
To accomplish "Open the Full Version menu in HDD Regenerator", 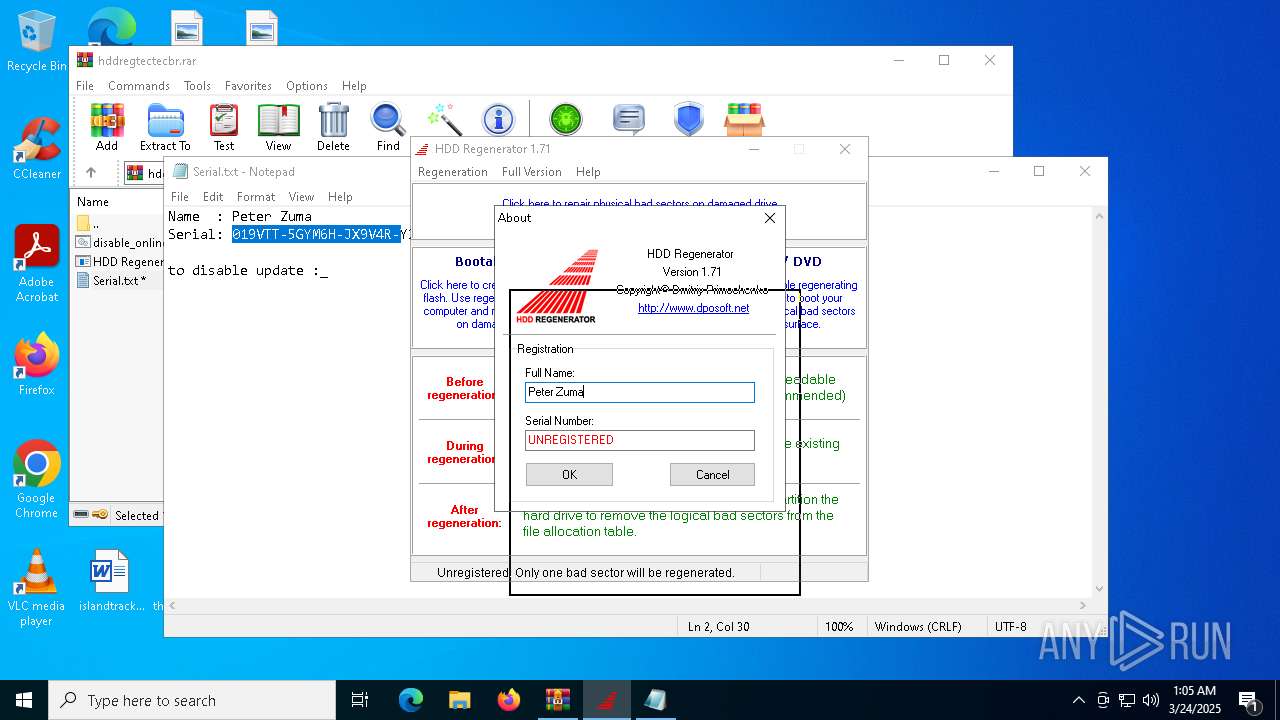I will pos(532,172).
